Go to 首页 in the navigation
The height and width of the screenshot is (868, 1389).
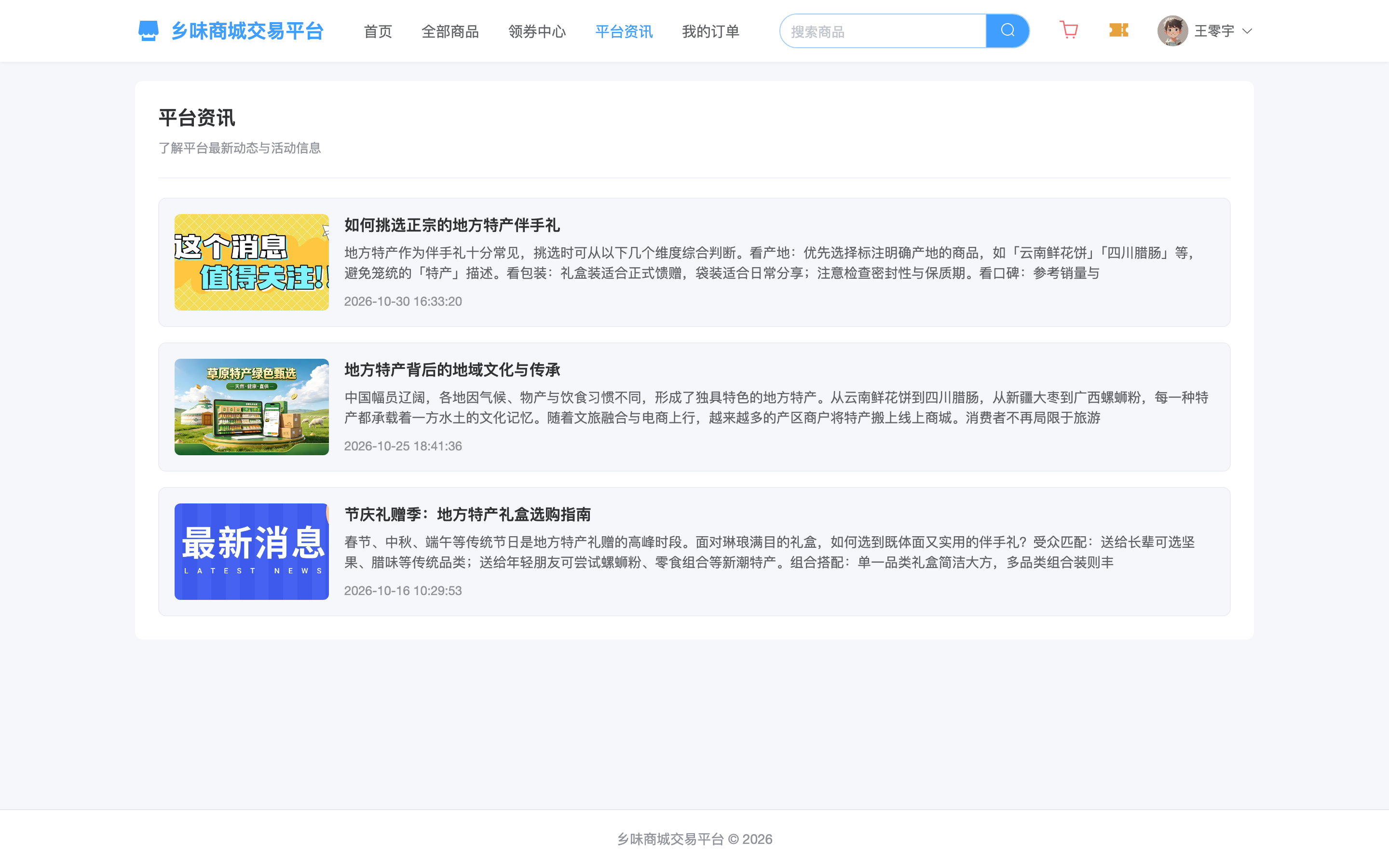(x=378, y=31)
